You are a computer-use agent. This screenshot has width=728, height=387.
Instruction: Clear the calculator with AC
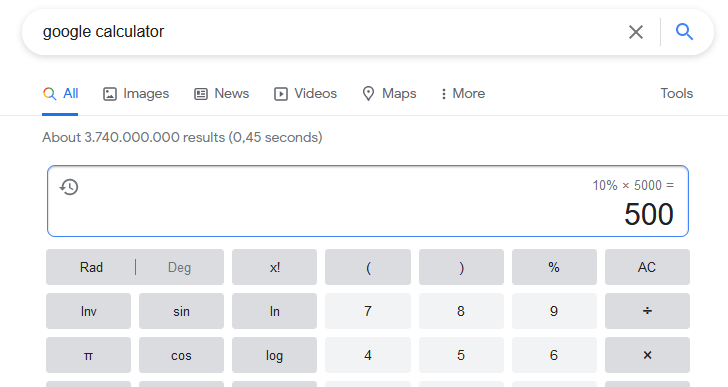pos(647,267)
